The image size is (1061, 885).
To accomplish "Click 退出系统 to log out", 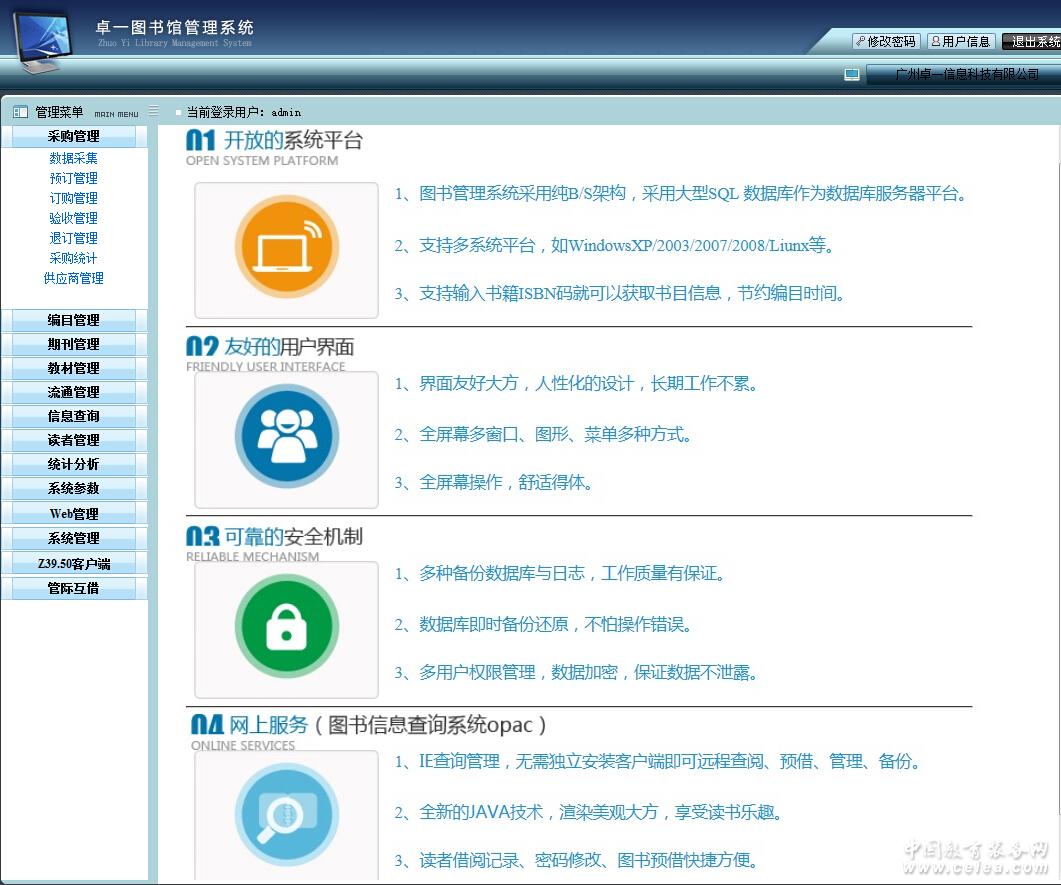I will (1032, 41).
